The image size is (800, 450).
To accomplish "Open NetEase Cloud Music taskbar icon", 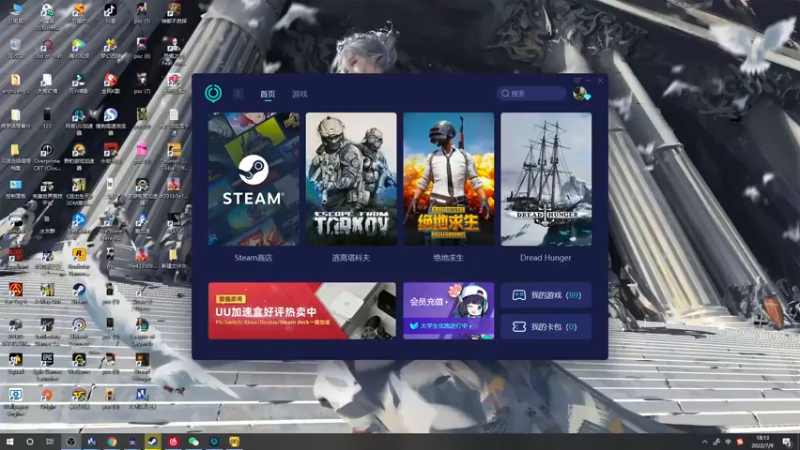I will click(x=173, y=441).
